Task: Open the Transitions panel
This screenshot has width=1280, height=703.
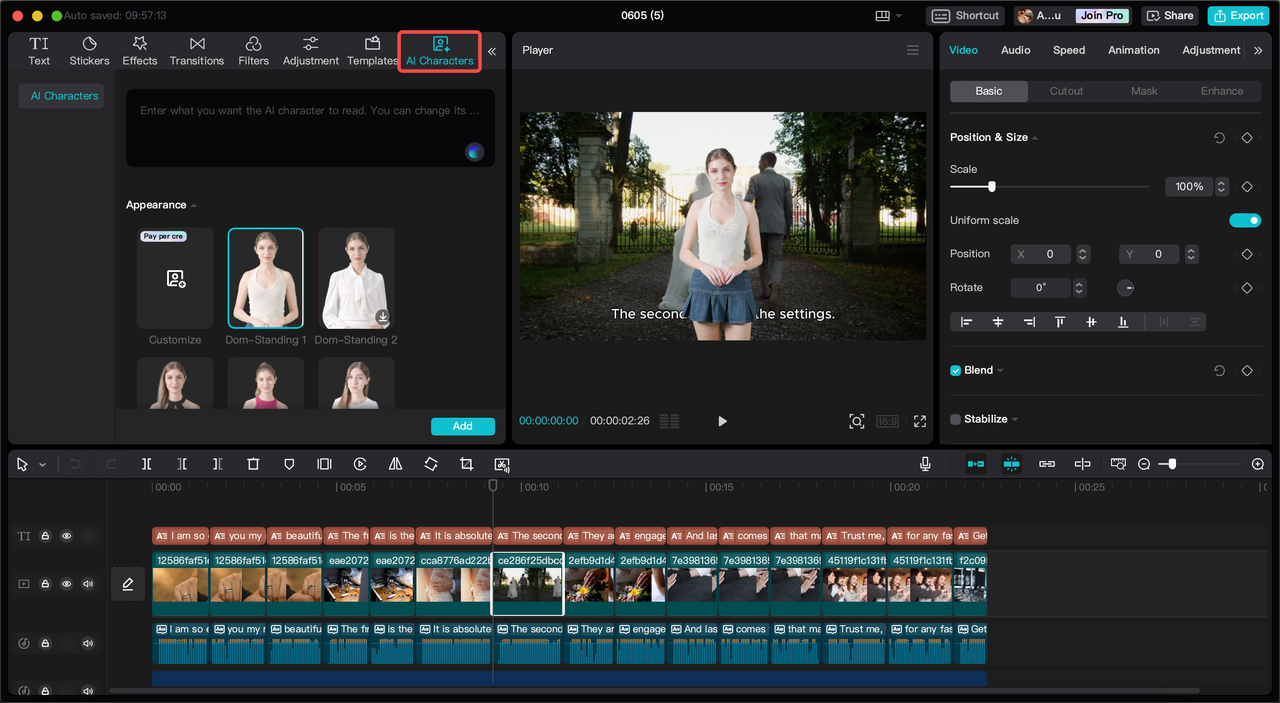Action: click(x=197, y=50)
